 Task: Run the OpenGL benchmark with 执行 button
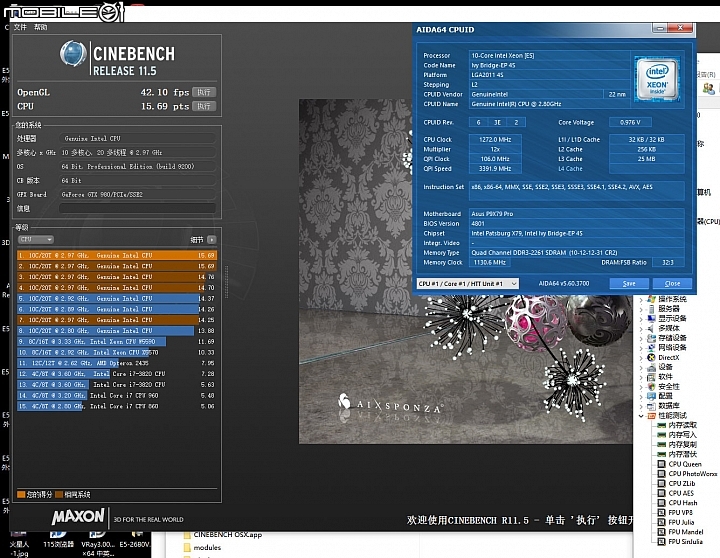[204, 92]
